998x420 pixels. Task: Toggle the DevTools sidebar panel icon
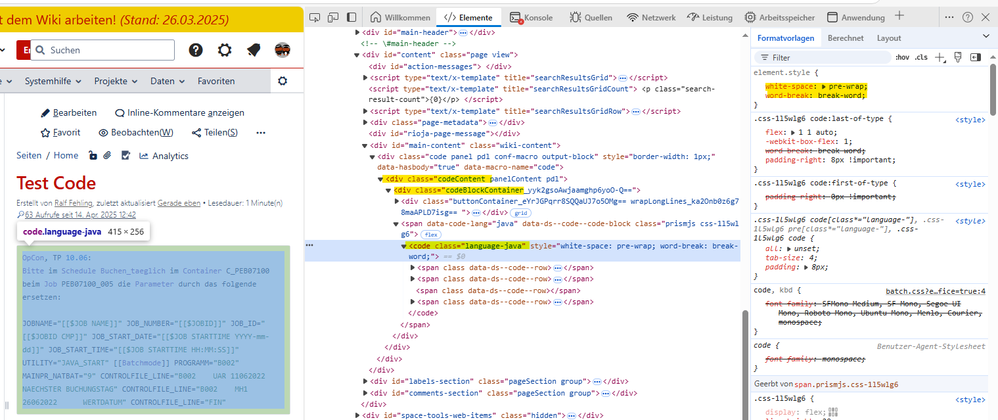[351, 17]
